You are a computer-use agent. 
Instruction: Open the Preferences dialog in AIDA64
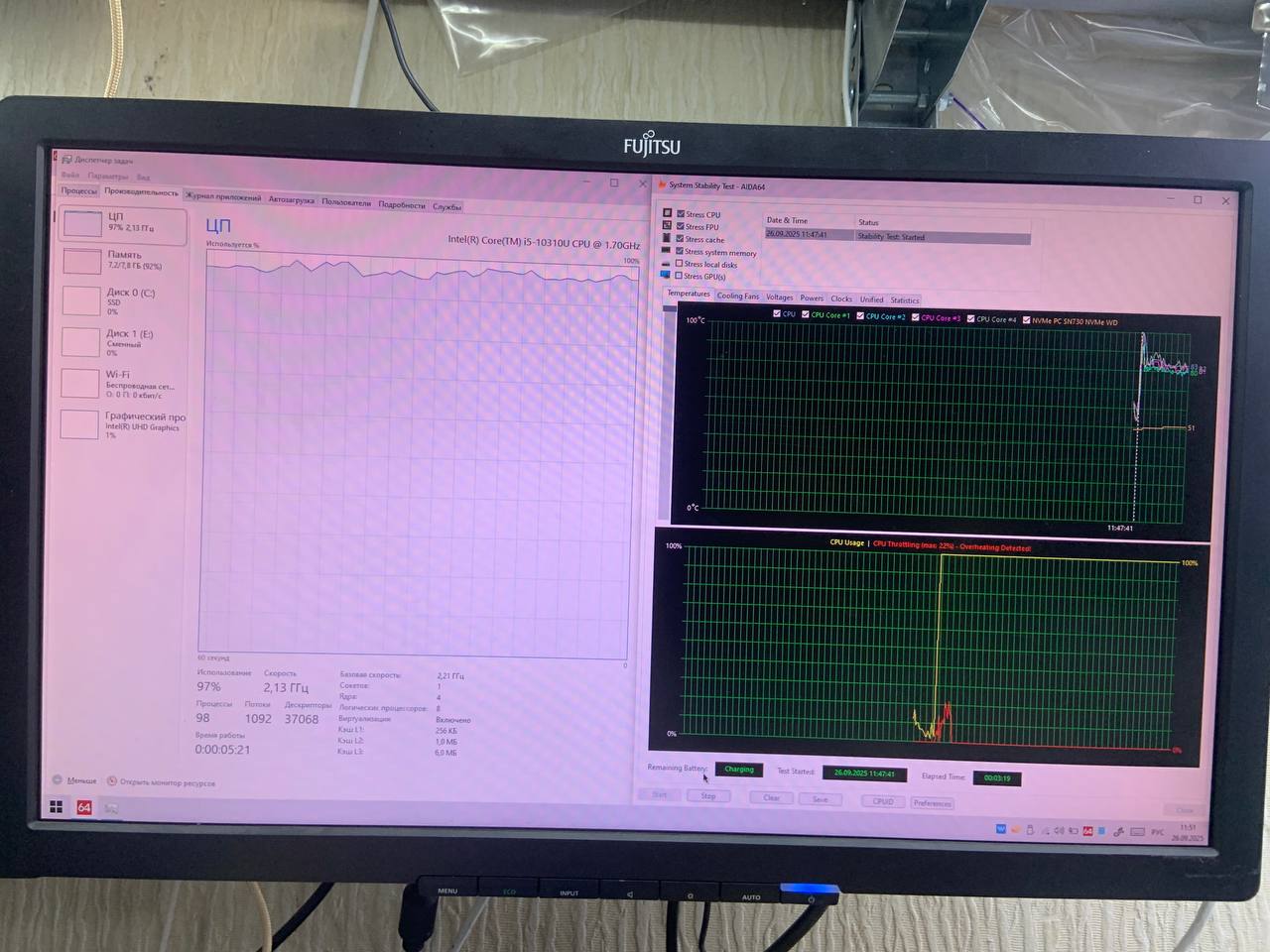coord(932,803)
